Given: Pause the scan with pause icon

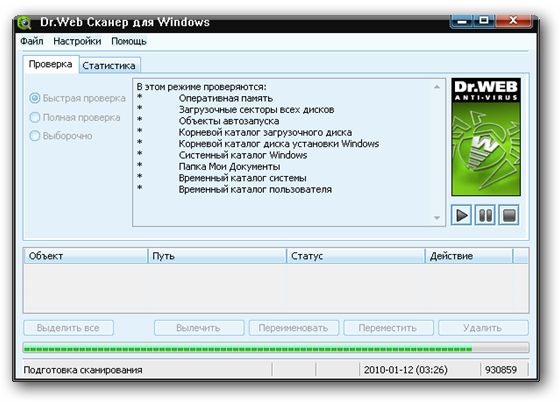Looking at the screenshot, I should click(485, 215).
